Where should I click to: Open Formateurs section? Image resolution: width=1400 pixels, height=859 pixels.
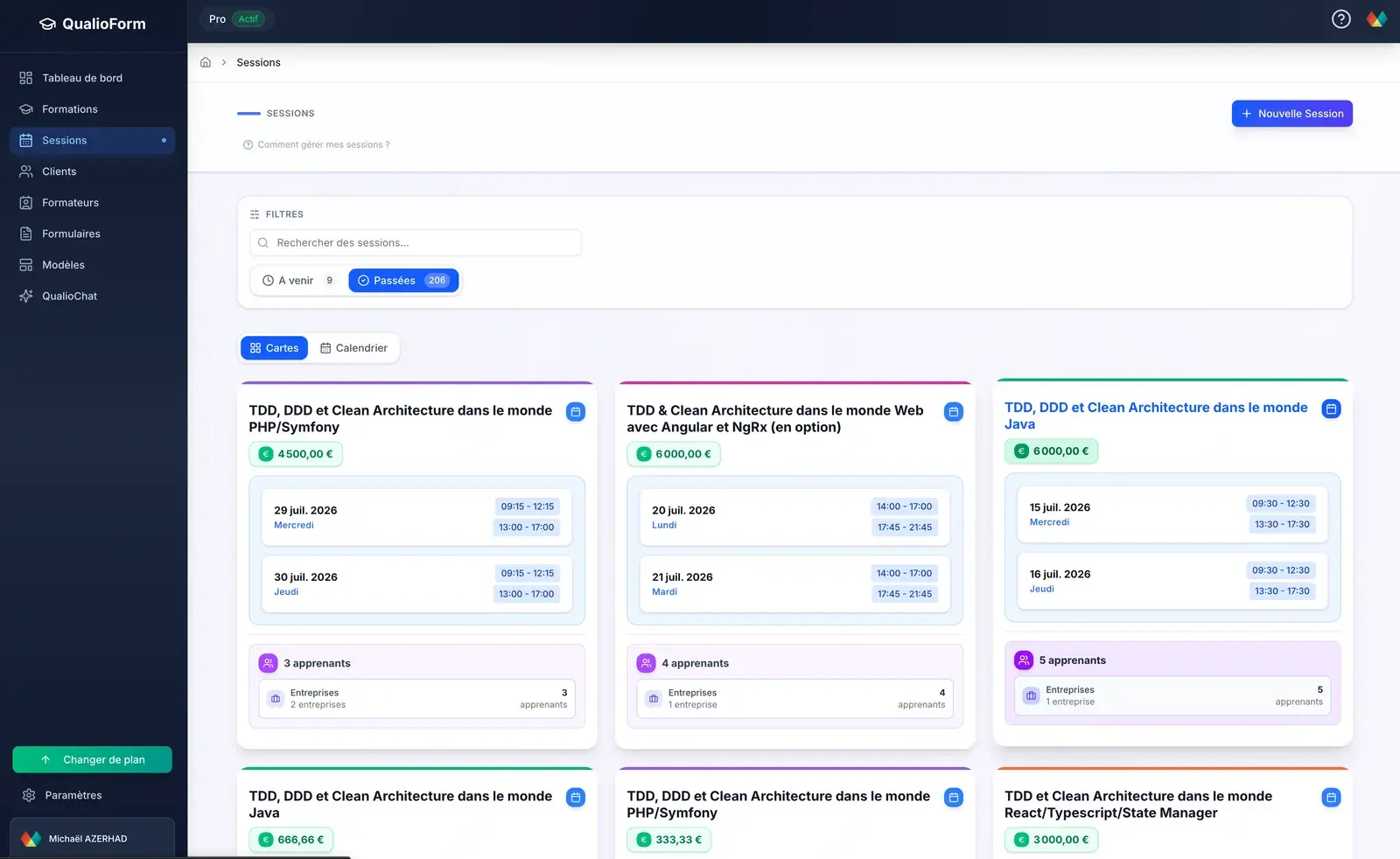click(x=92, y=203)
